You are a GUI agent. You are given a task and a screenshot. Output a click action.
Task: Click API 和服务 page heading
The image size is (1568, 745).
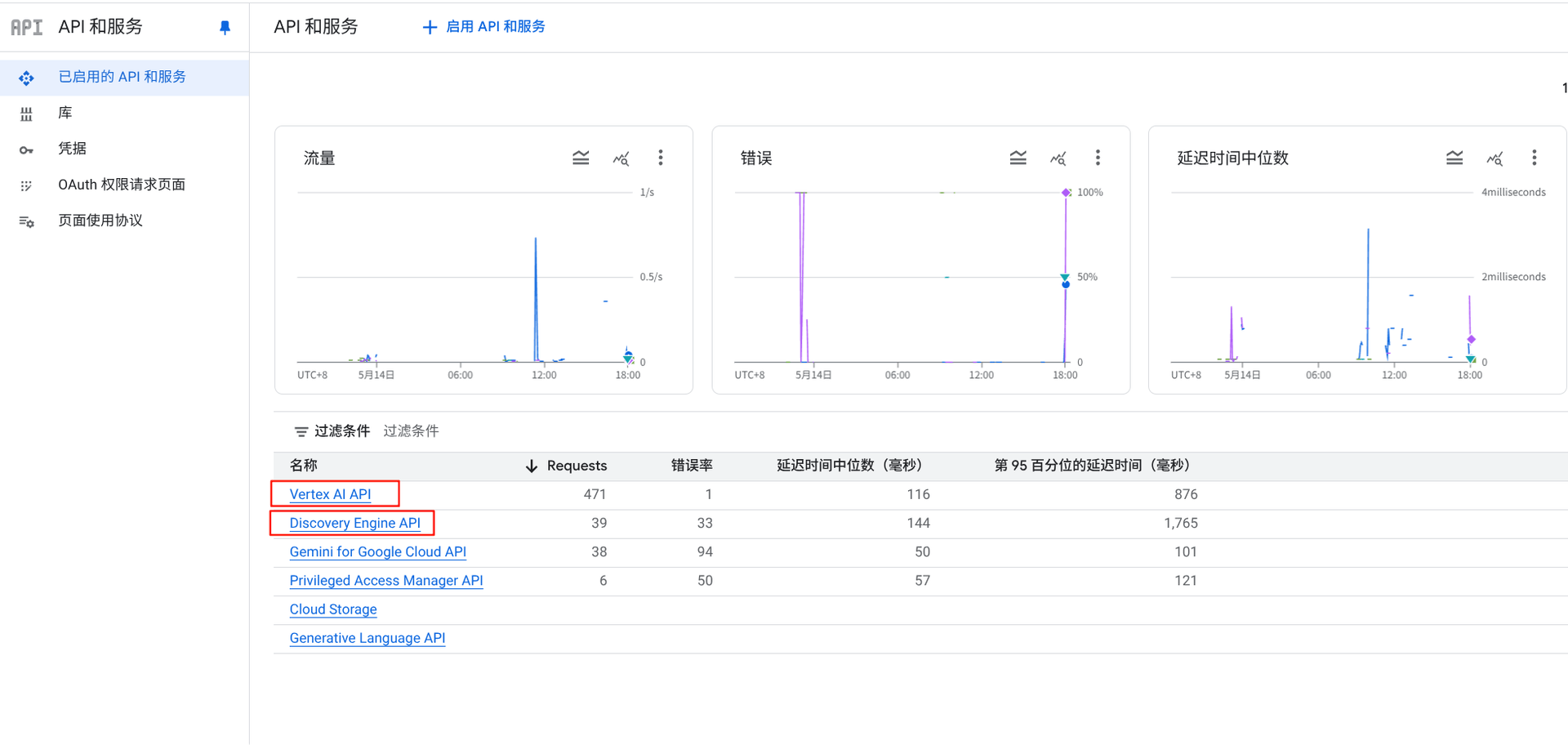point(316,27)
